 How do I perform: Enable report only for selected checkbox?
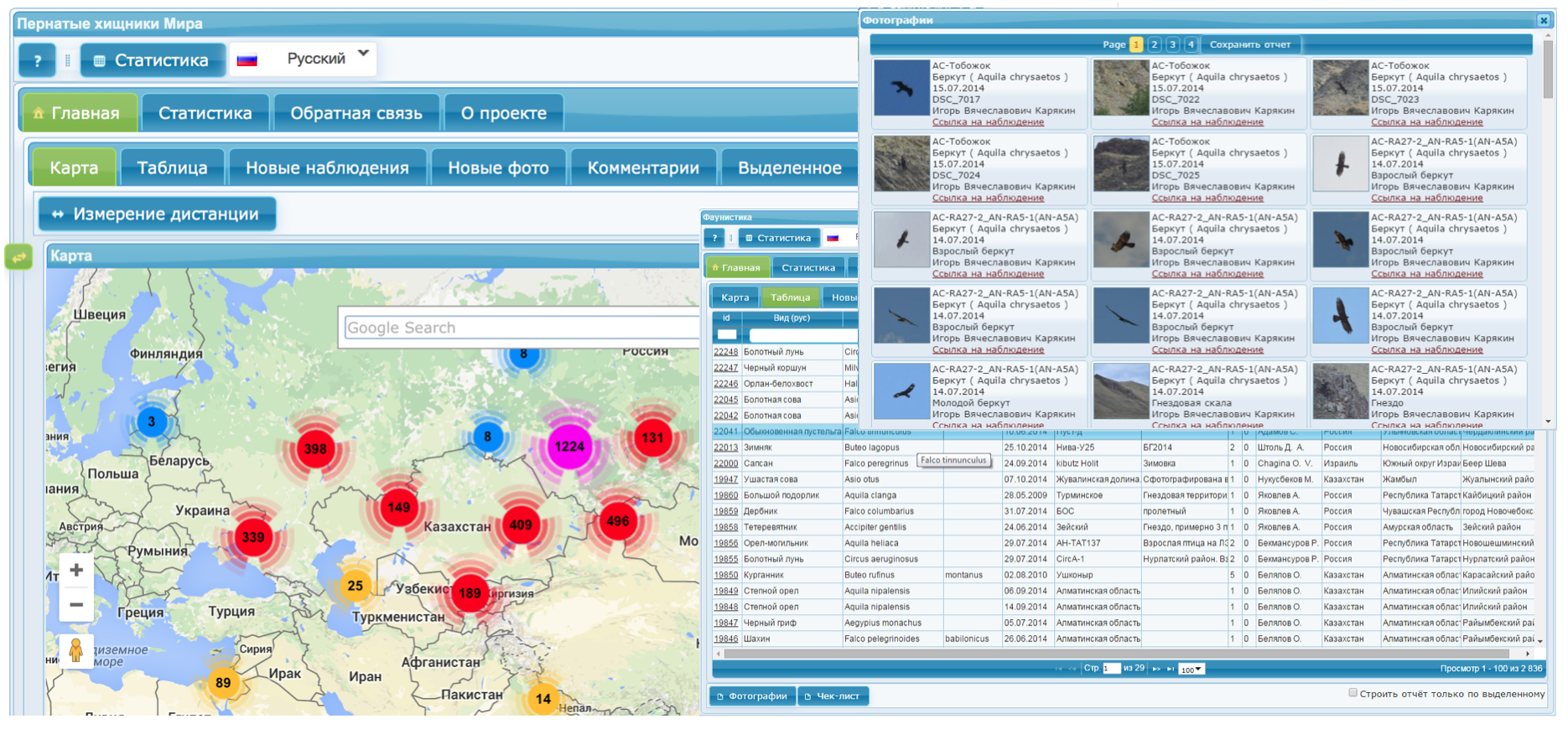coord(1353,693)
